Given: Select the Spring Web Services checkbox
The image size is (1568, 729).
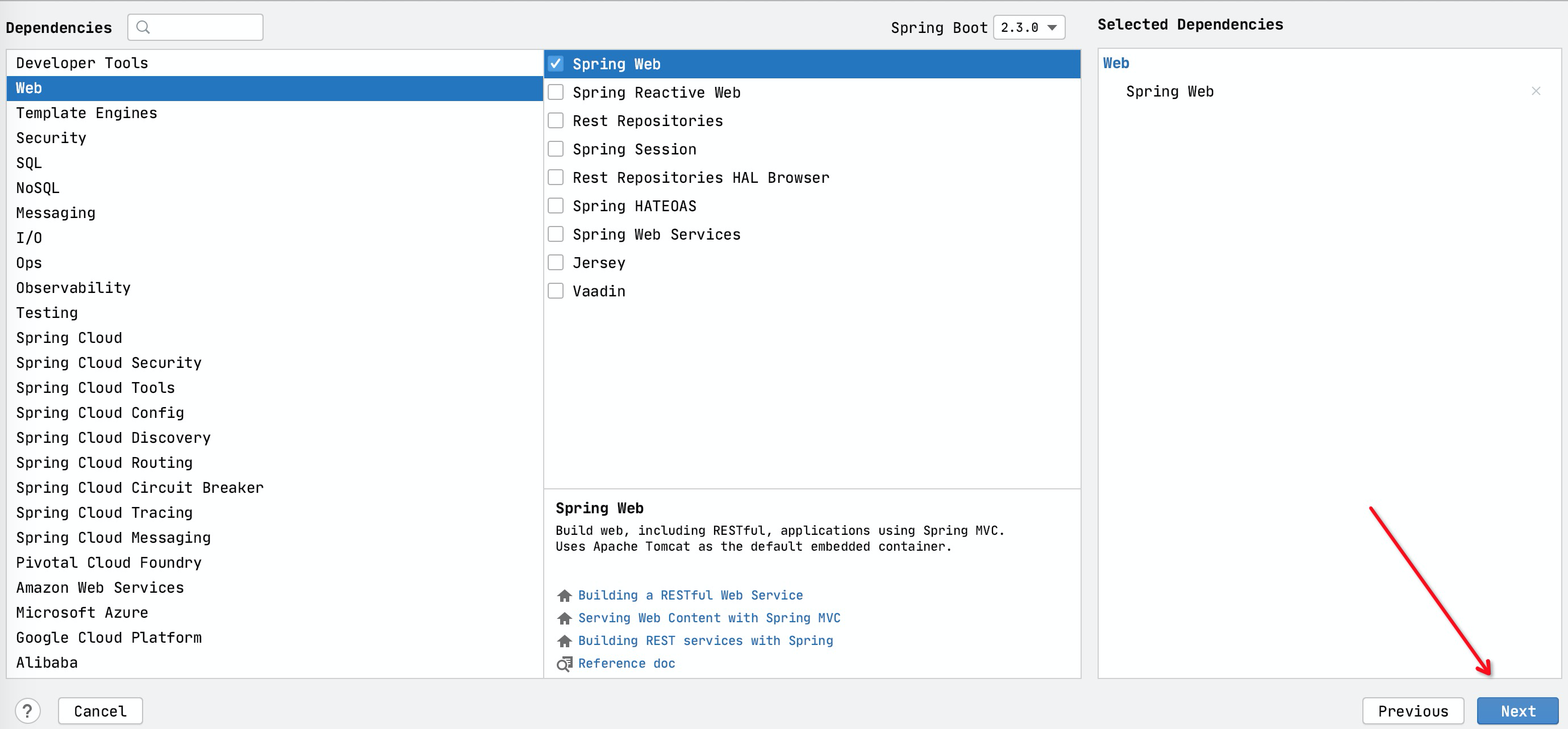Looking at the screenshot, I should coord(556,234).
